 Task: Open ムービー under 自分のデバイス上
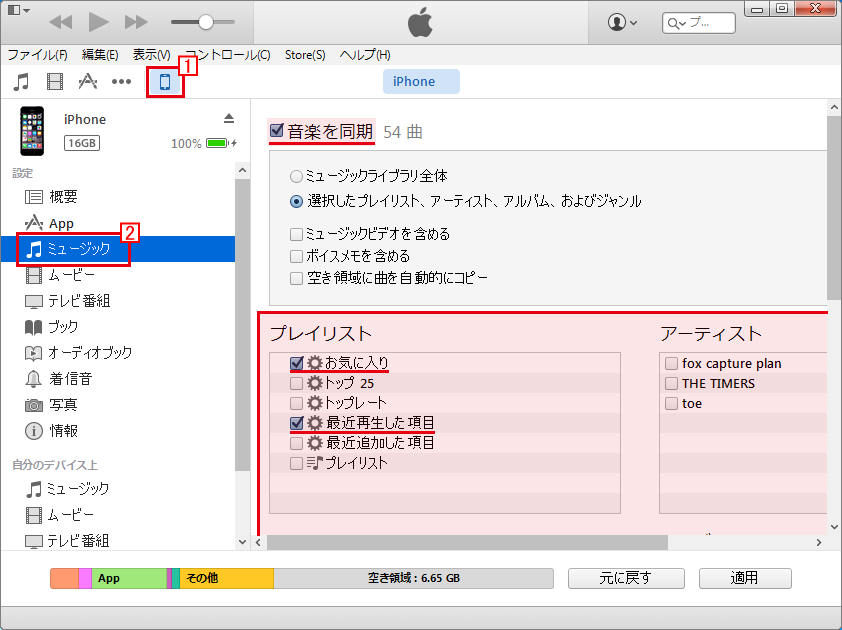pyautogui.click(x=118, y=515)
